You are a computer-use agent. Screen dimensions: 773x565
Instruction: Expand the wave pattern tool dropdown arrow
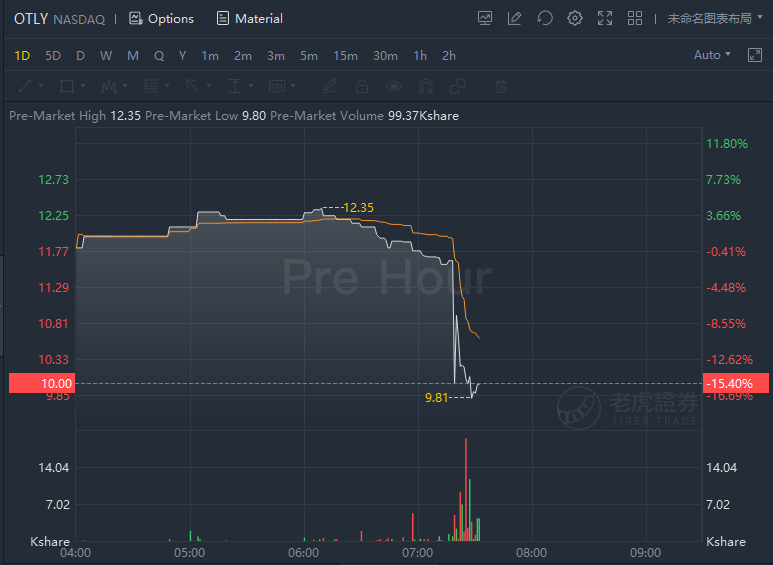pos(125,86)
